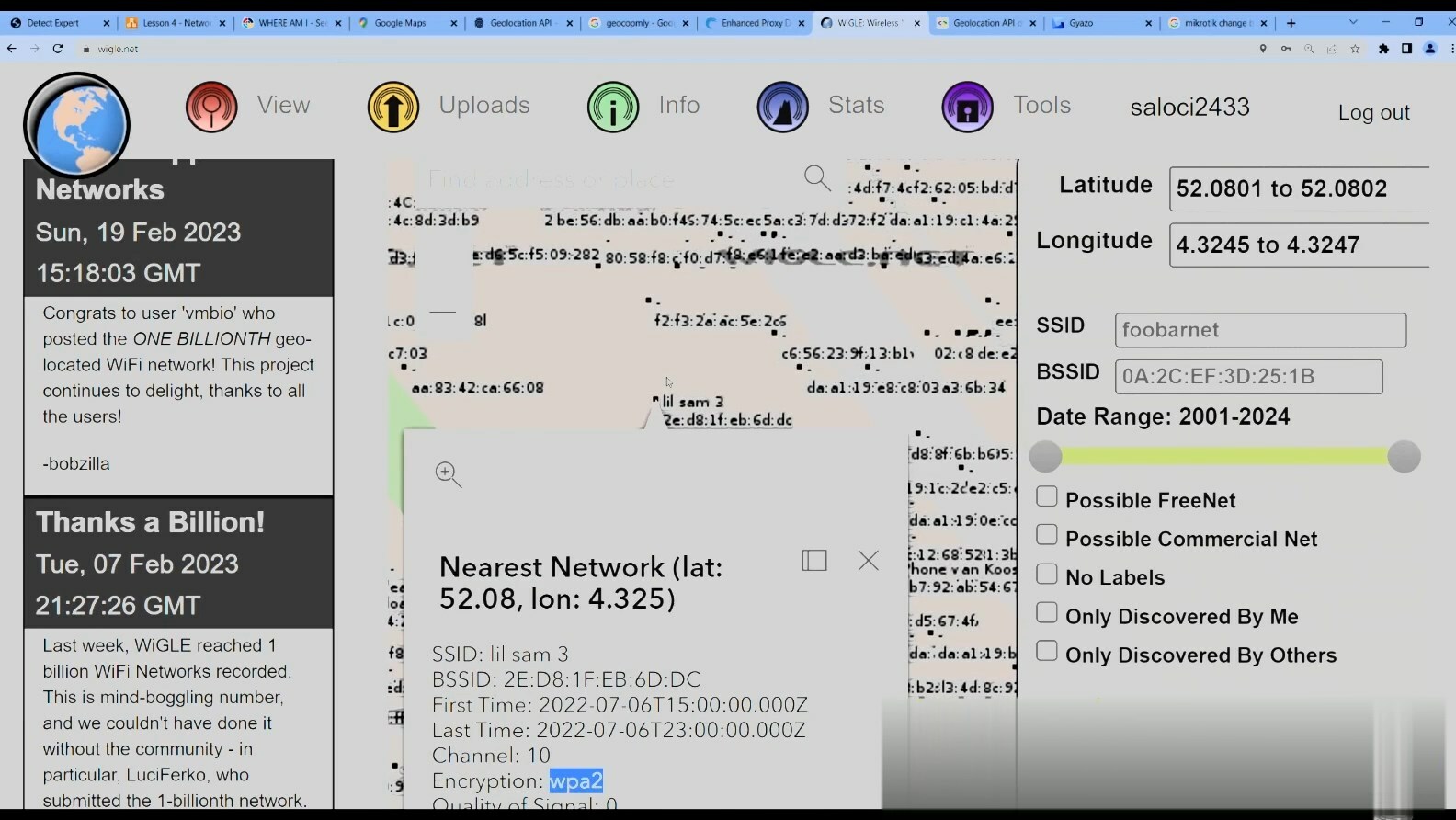
Task: Open the tab search dropdown arrow
Action: pyautogui.click(x=1353, y=23)
